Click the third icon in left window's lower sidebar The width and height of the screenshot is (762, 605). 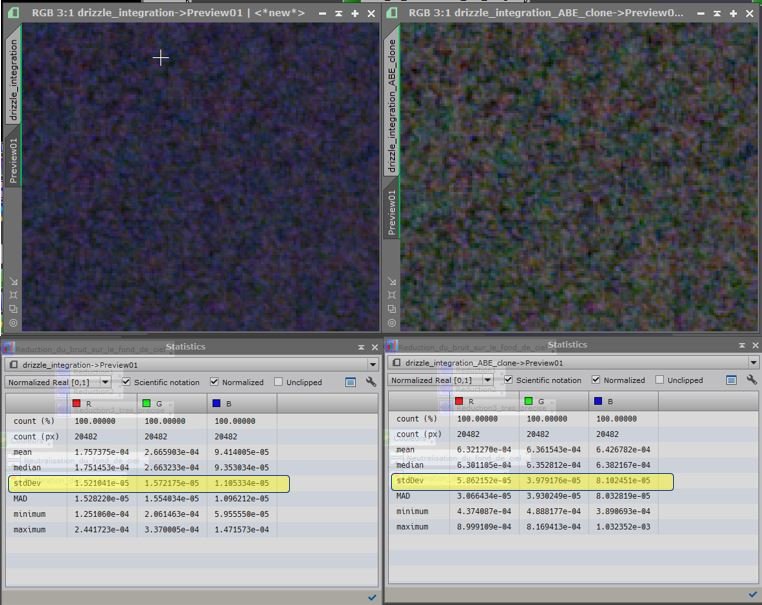pos(14,309)
